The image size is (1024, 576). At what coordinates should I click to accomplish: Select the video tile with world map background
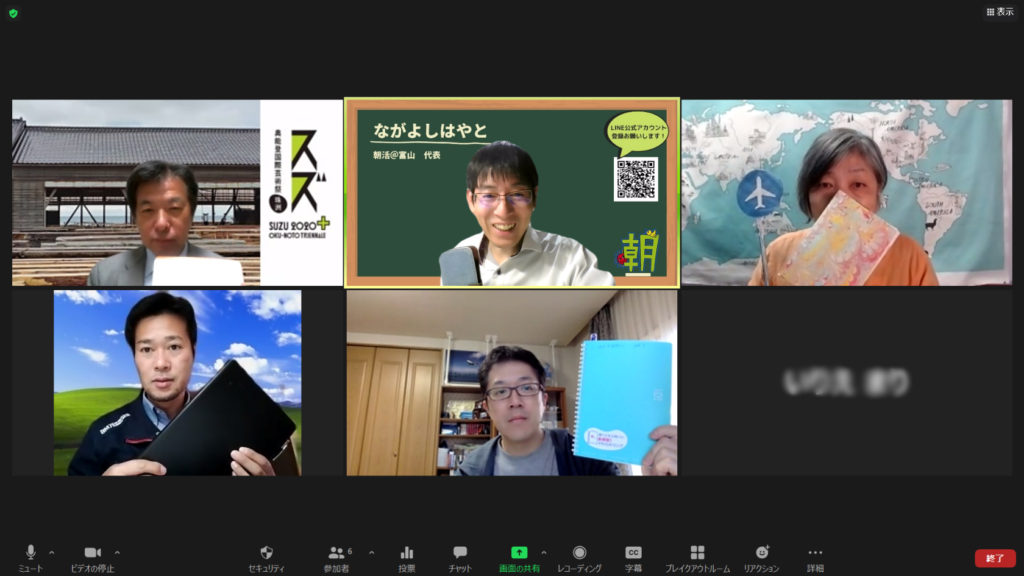click(847, 193)
